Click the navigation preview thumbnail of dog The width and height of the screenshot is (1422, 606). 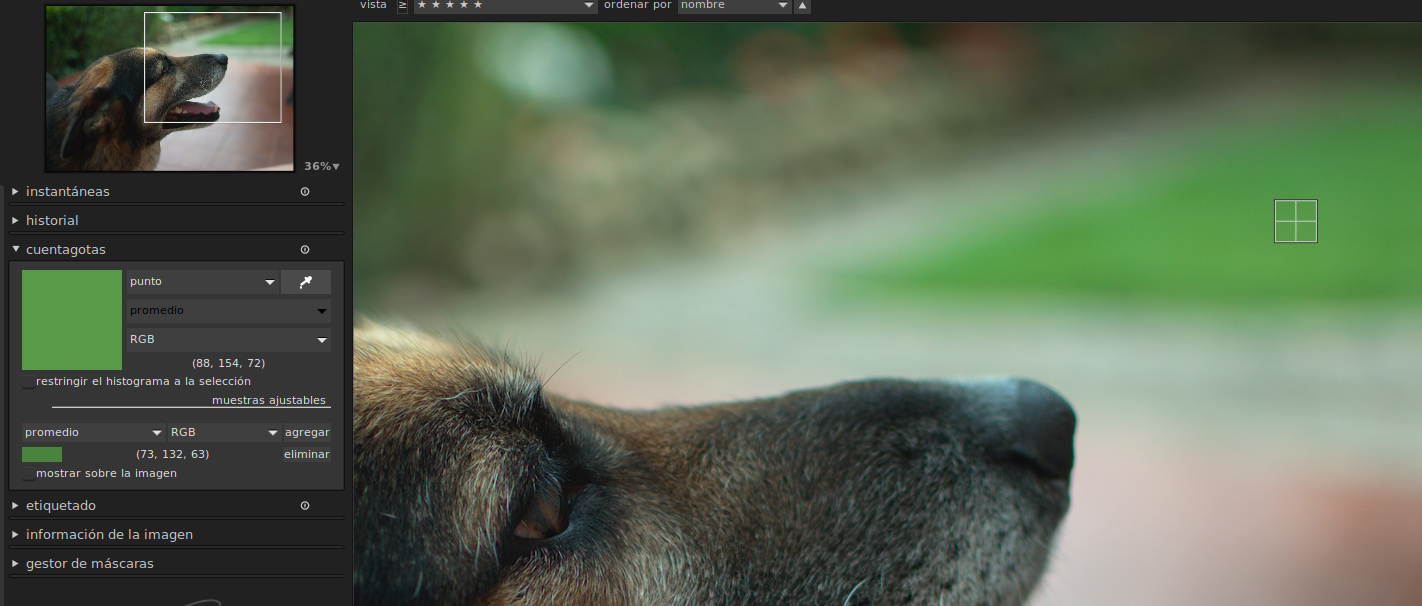pos(170,88)
